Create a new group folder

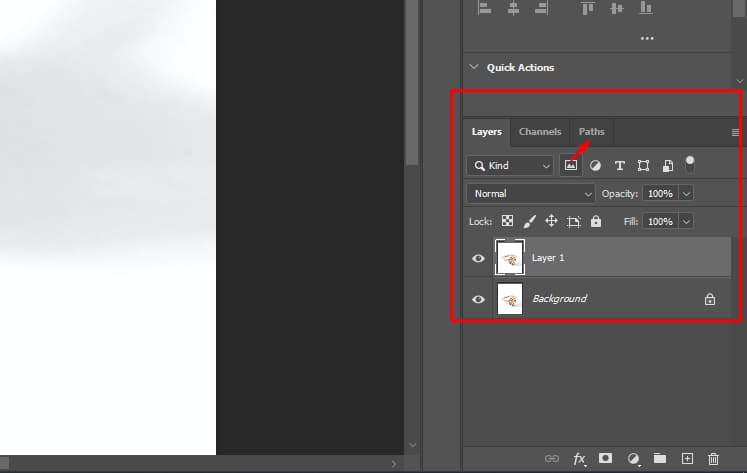click(x=660, y=458)
